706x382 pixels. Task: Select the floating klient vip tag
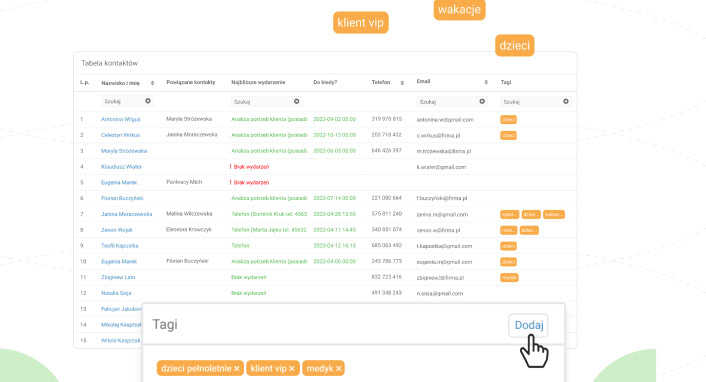click(x=360, y=23)
